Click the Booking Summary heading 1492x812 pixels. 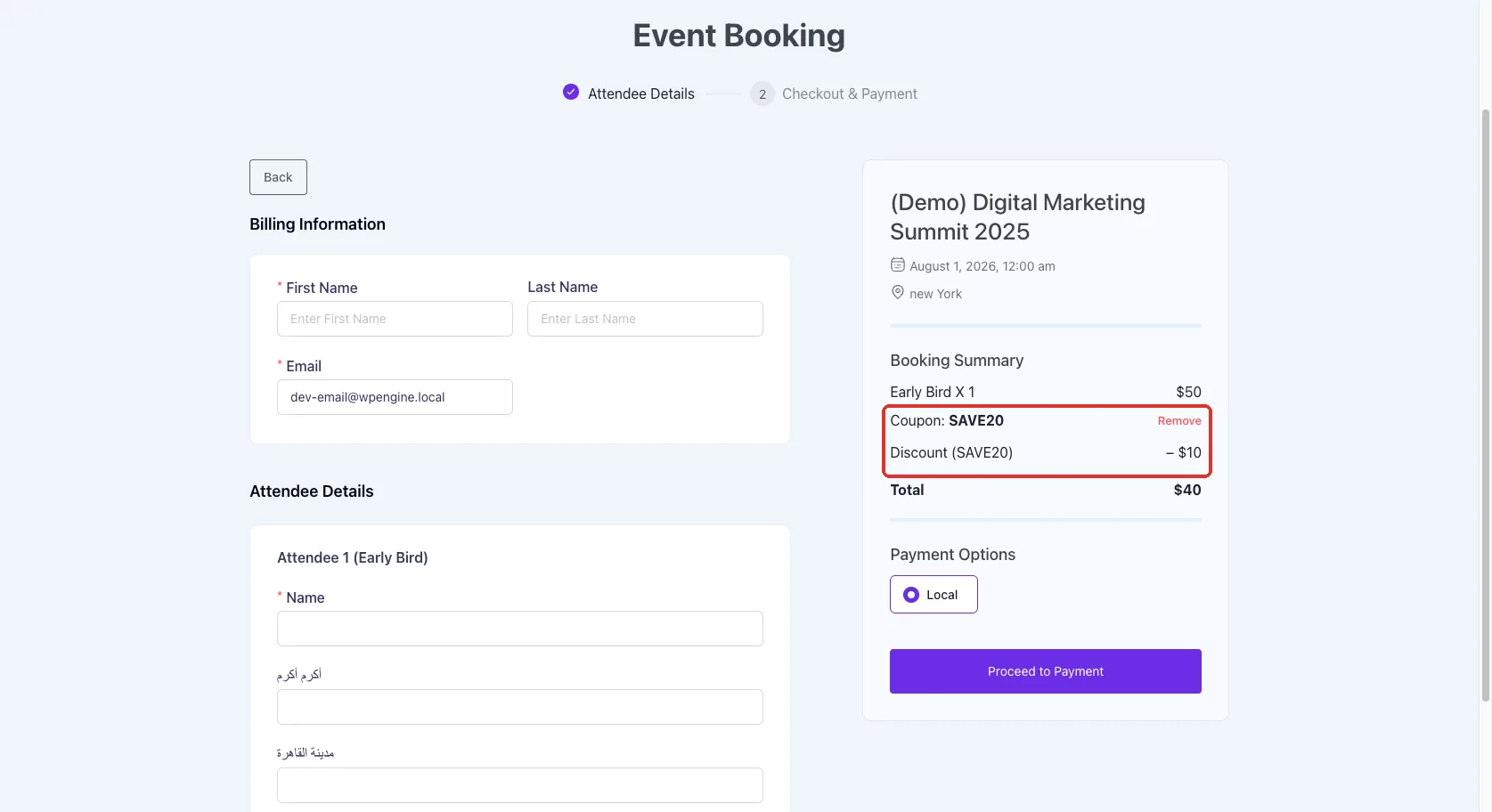957,361
